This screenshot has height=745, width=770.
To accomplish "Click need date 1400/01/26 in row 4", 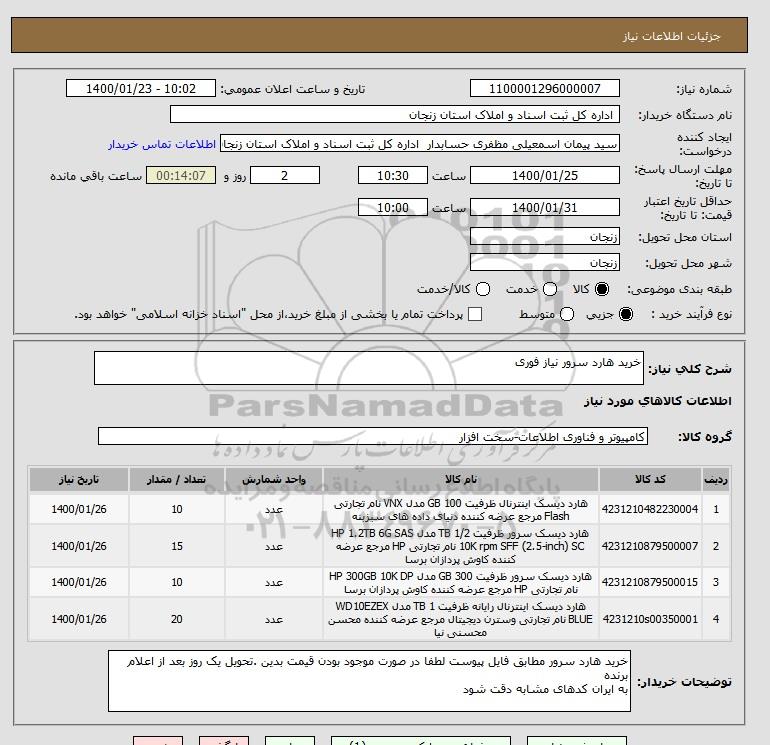I will 79,619.
